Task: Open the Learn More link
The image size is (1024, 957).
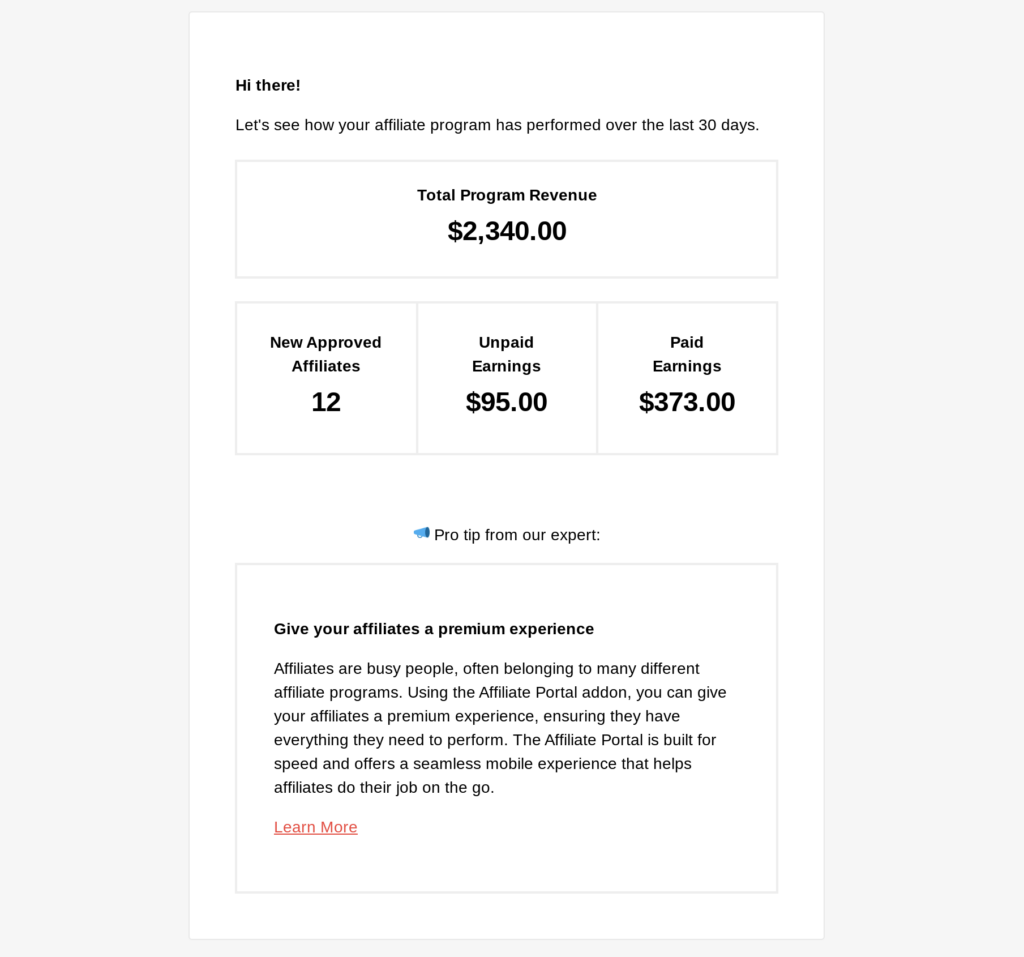Action: click(315, 827)
